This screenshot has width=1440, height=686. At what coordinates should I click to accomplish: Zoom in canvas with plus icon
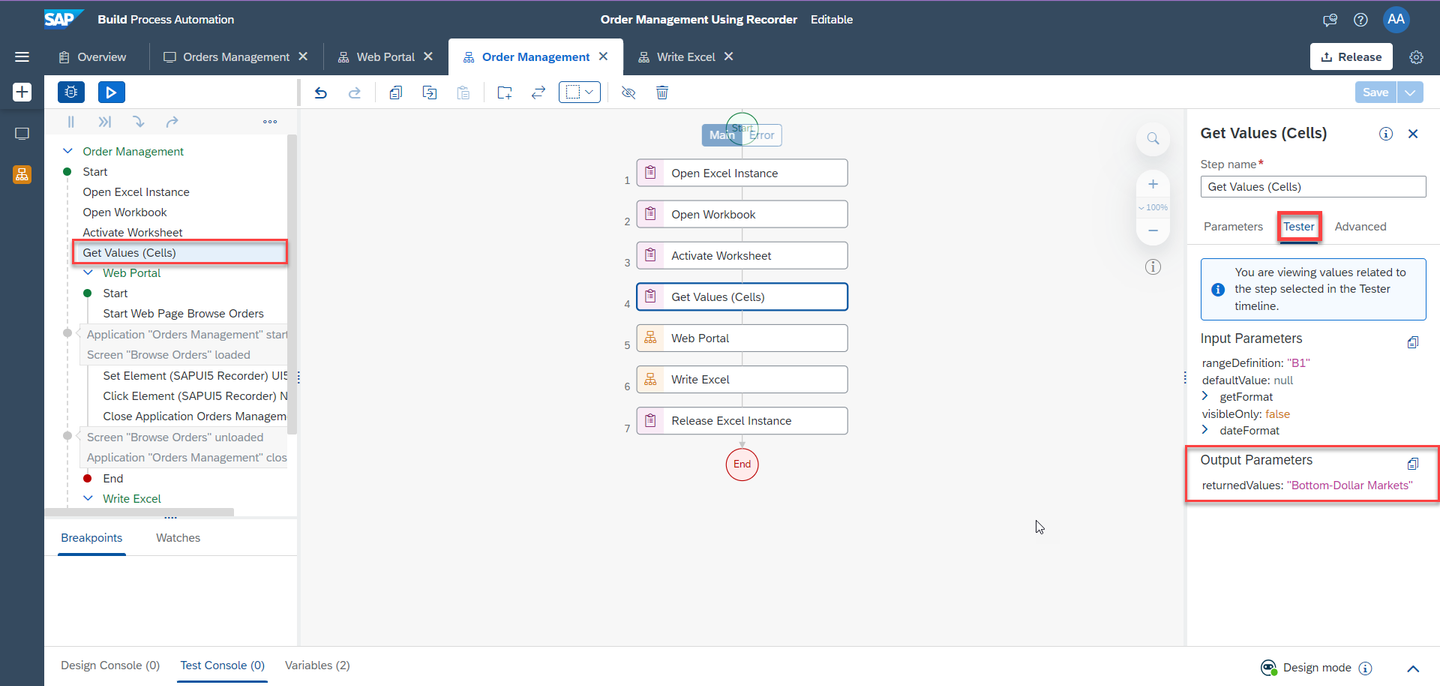pyautogui.click(x=1153, y=184)
